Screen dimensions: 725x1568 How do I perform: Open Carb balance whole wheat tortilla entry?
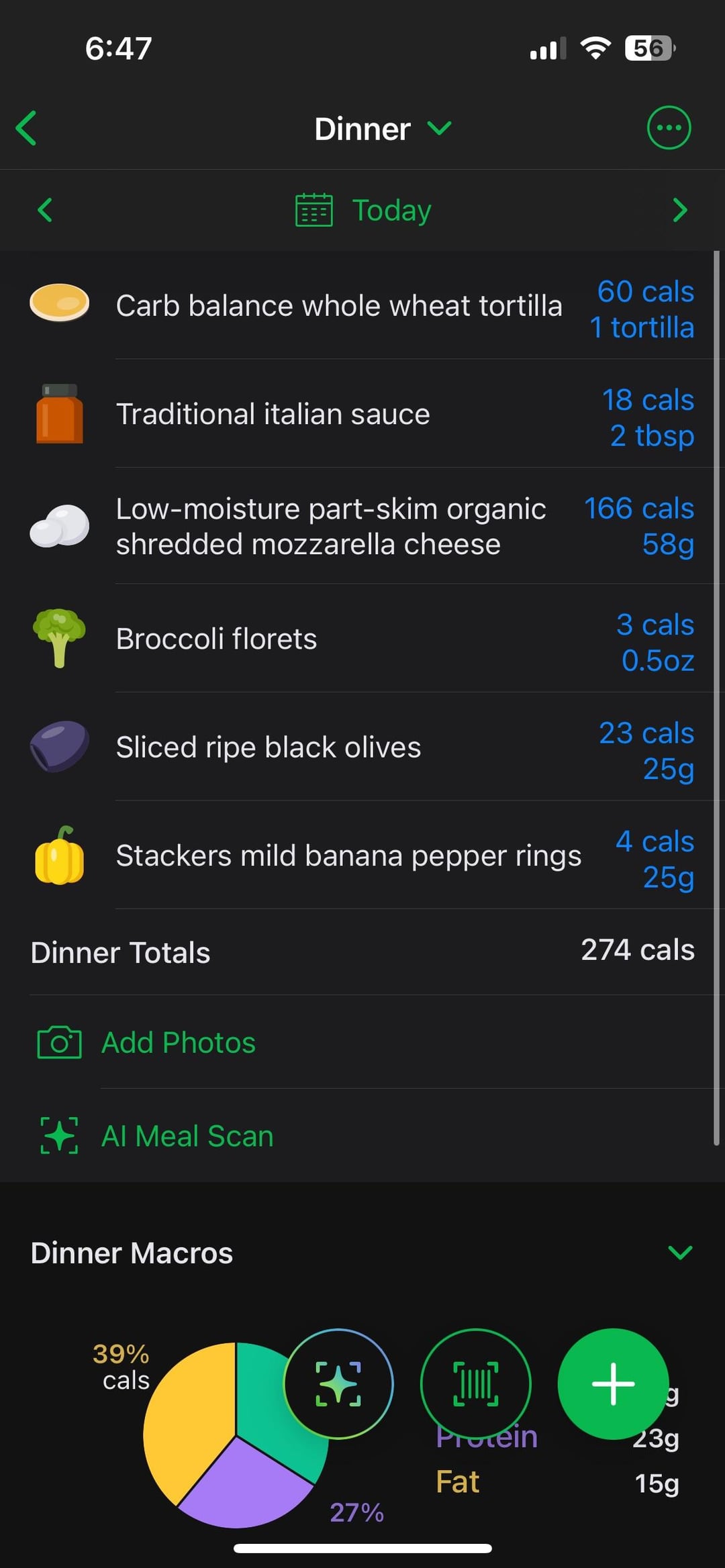[339, 306]
